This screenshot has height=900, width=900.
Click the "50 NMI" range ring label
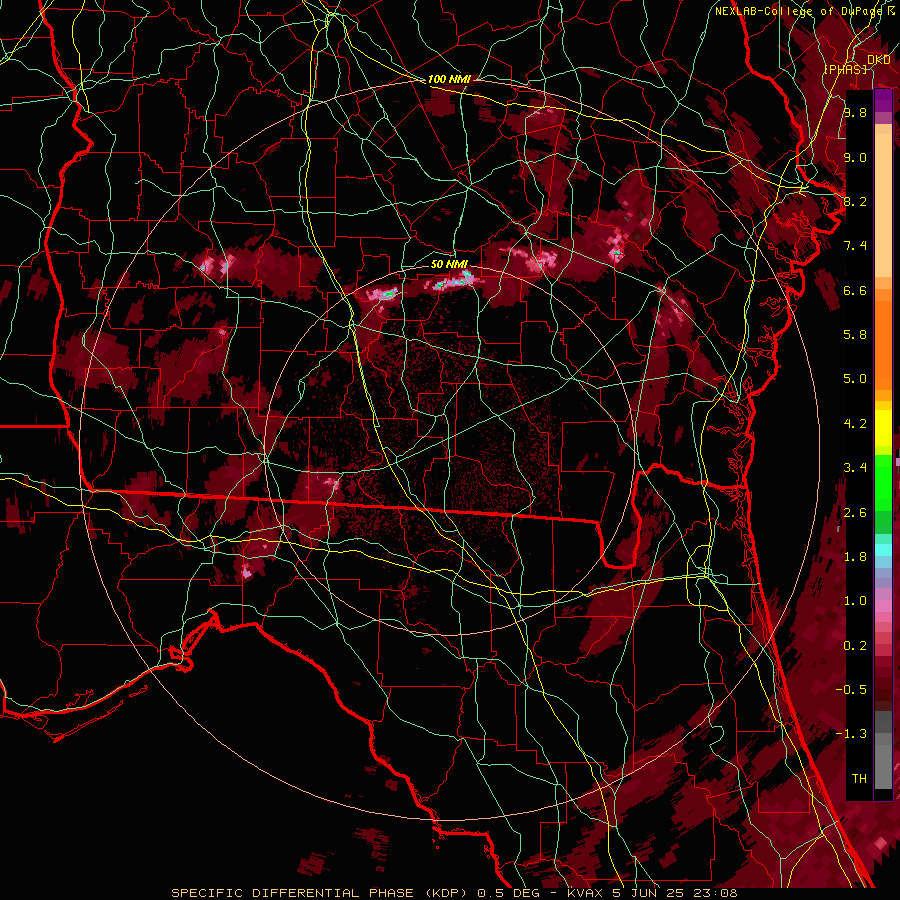(x=449, y=264)
